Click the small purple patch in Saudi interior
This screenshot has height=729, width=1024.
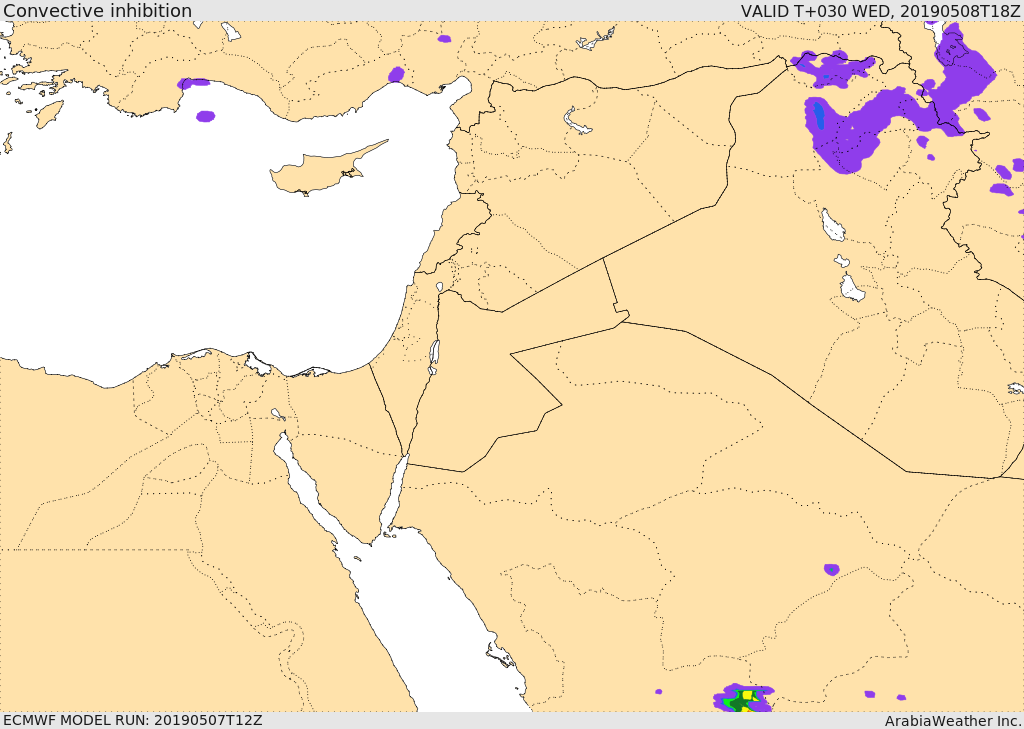[x=831, y=569]
